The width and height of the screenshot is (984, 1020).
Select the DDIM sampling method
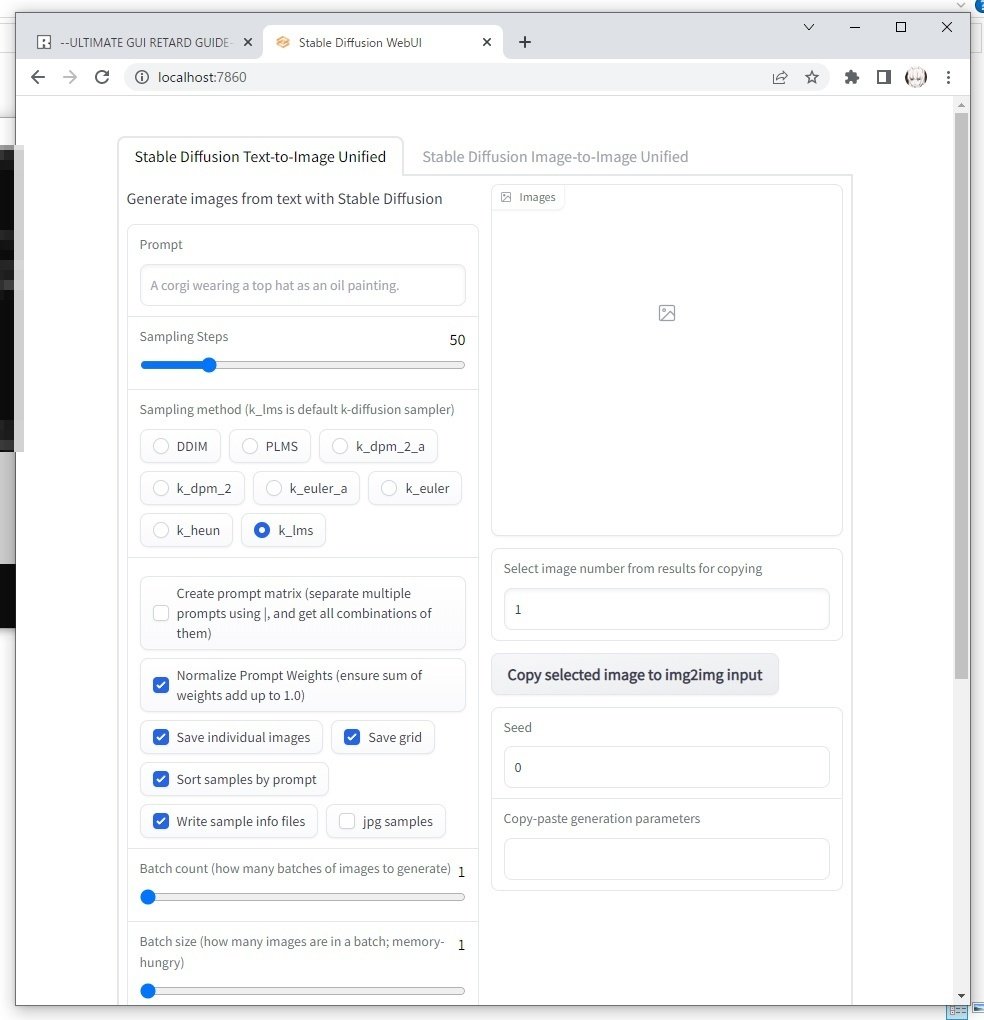click(x=180, y=446)
